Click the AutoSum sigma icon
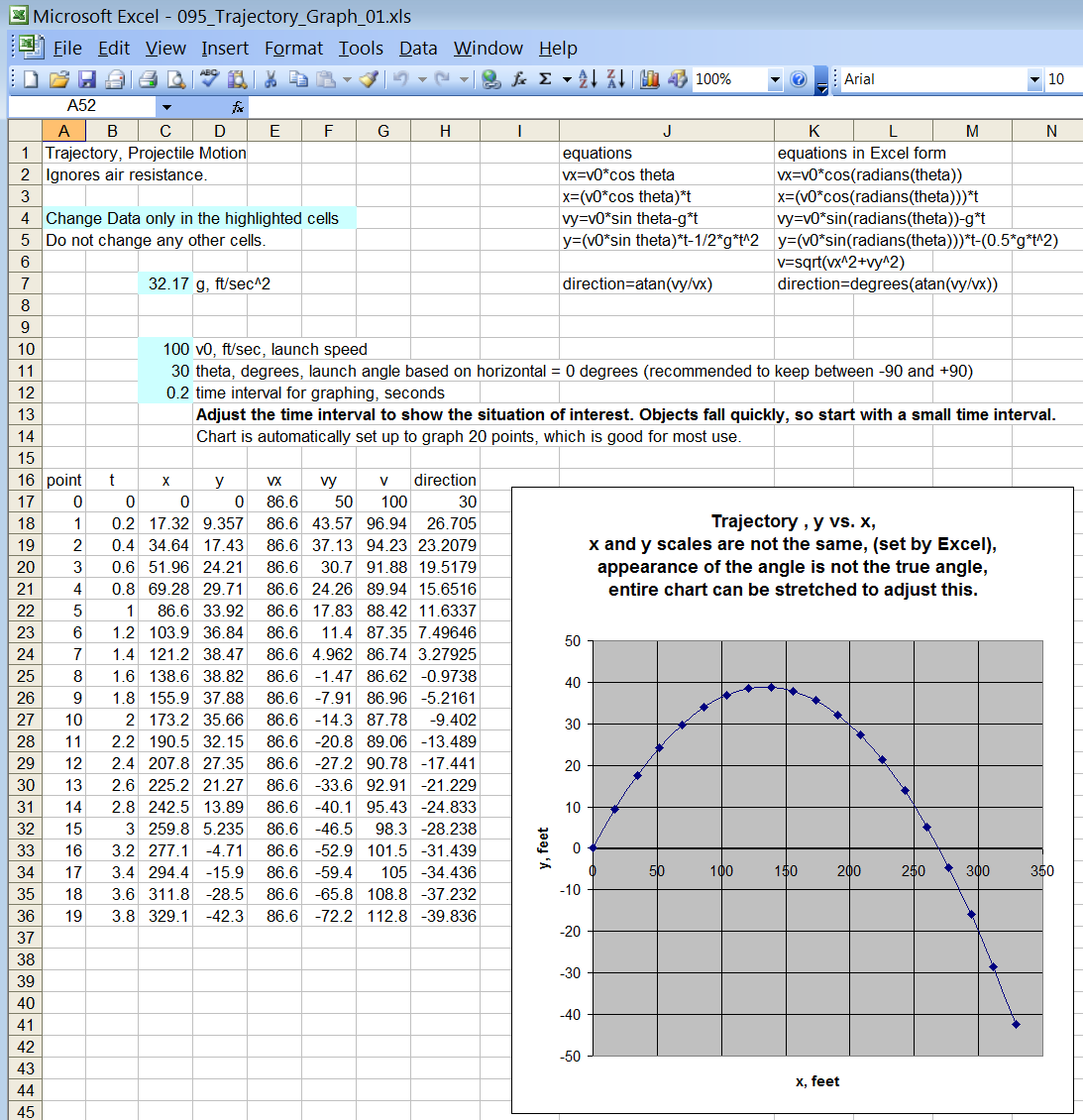This screenshot has height=1120, width=1083. 545,79
